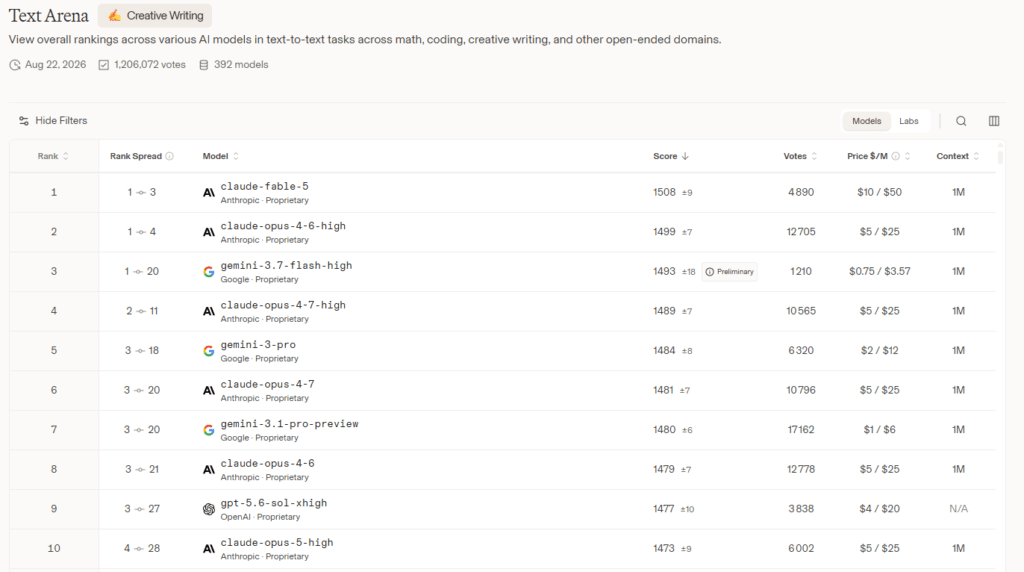
Task: Click the Google logo for gemini-3.7-flash-high
Action: click(208, 272)
